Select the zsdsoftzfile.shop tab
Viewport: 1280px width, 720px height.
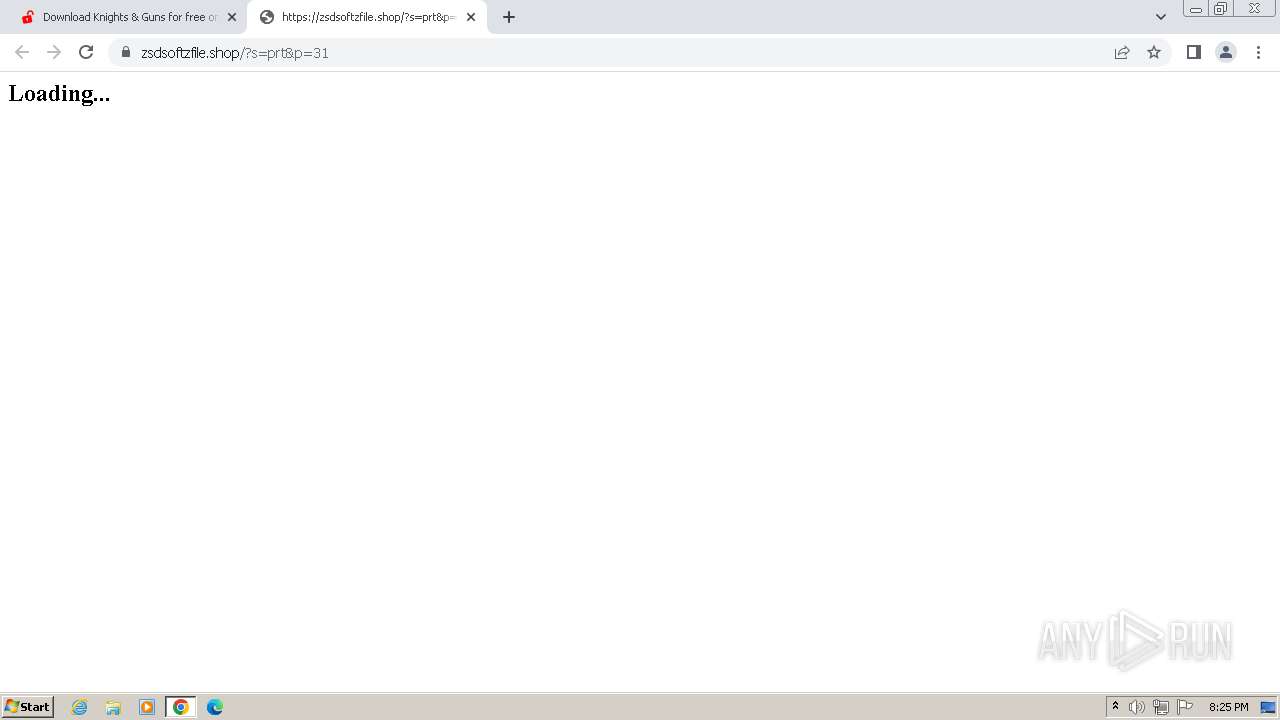[x=367, y=17]
